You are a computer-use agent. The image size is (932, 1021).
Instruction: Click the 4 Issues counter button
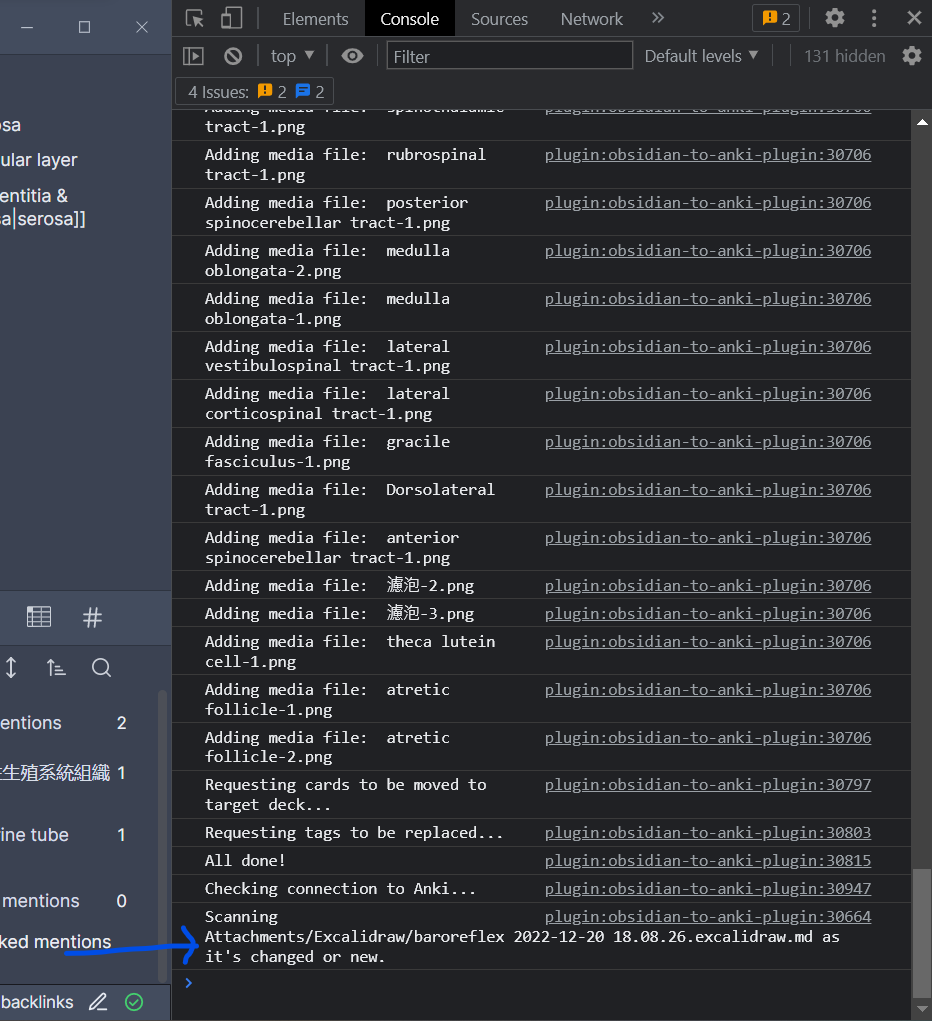[253, 91]
